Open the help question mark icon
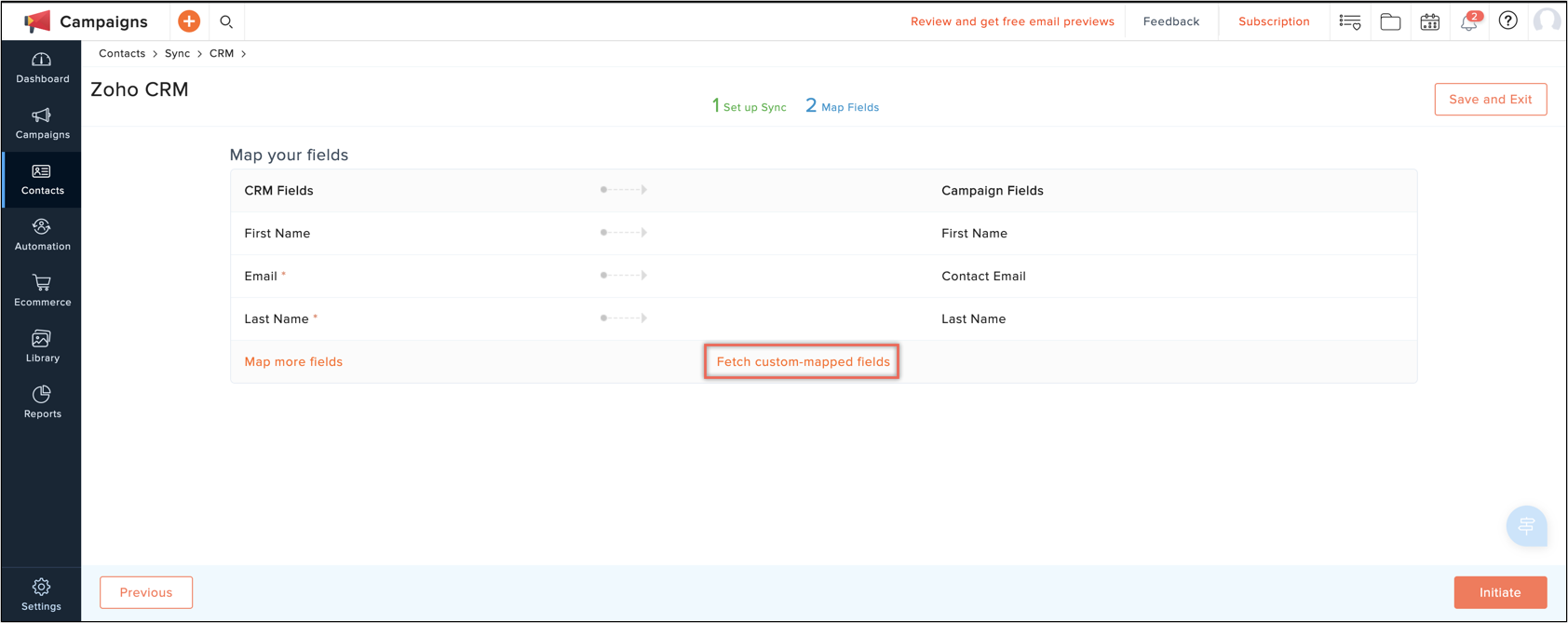The height and width of the screenshot is (623, 1568). pos(1508,20)
